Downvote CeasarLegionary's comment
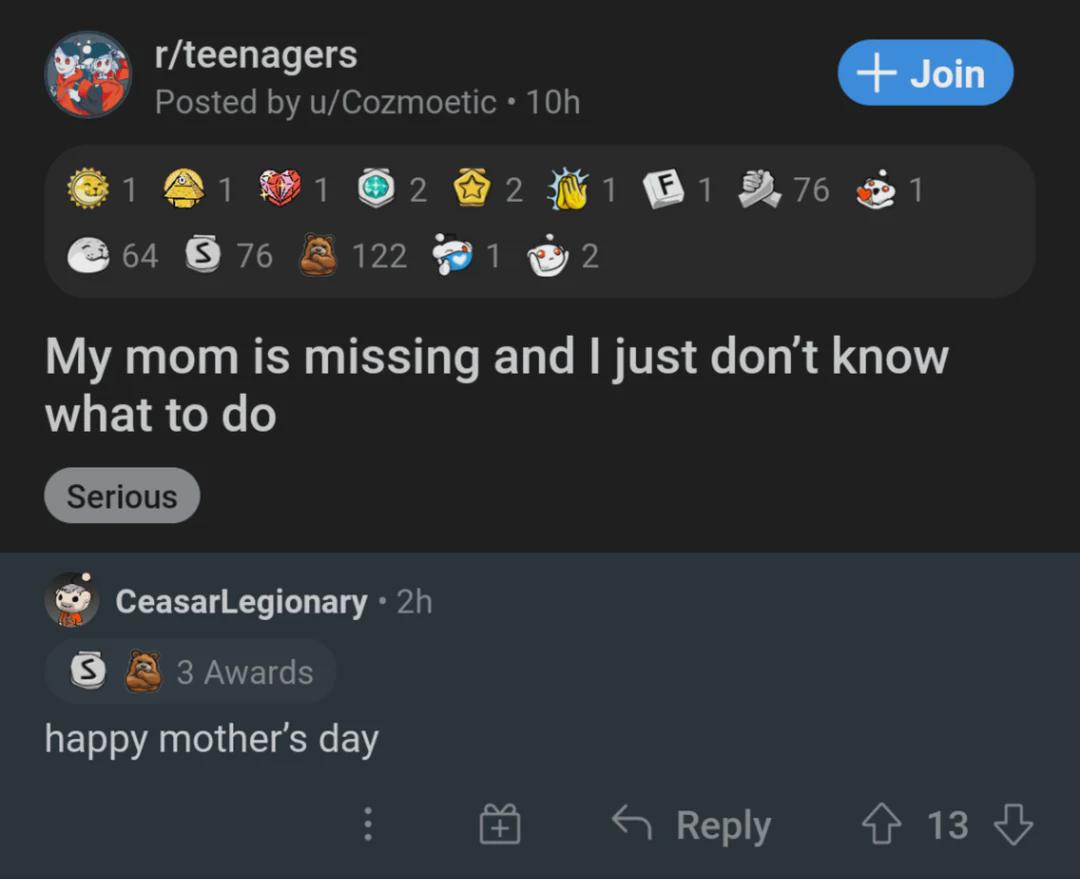The width and height of the screenshot is (1080, 879). coord(1013,824)
